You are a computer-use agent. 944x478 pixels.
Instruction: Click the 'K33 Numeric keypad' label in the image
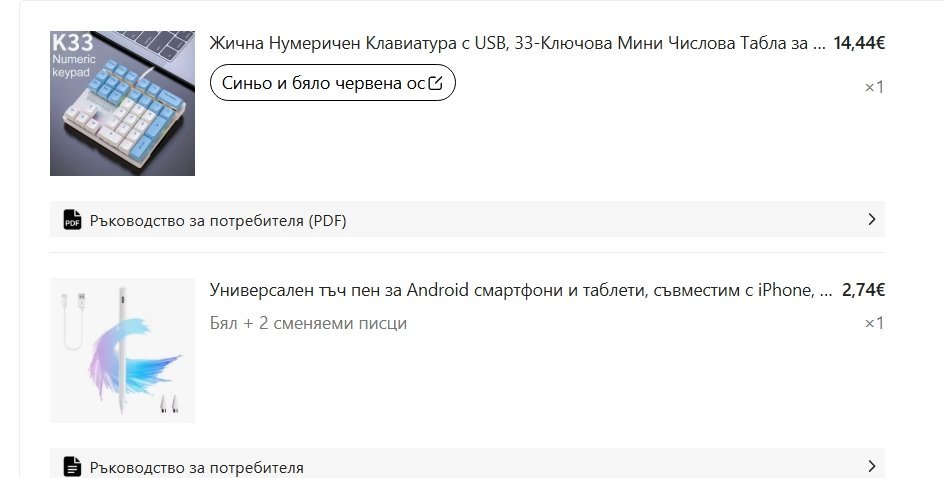(74, 55)
